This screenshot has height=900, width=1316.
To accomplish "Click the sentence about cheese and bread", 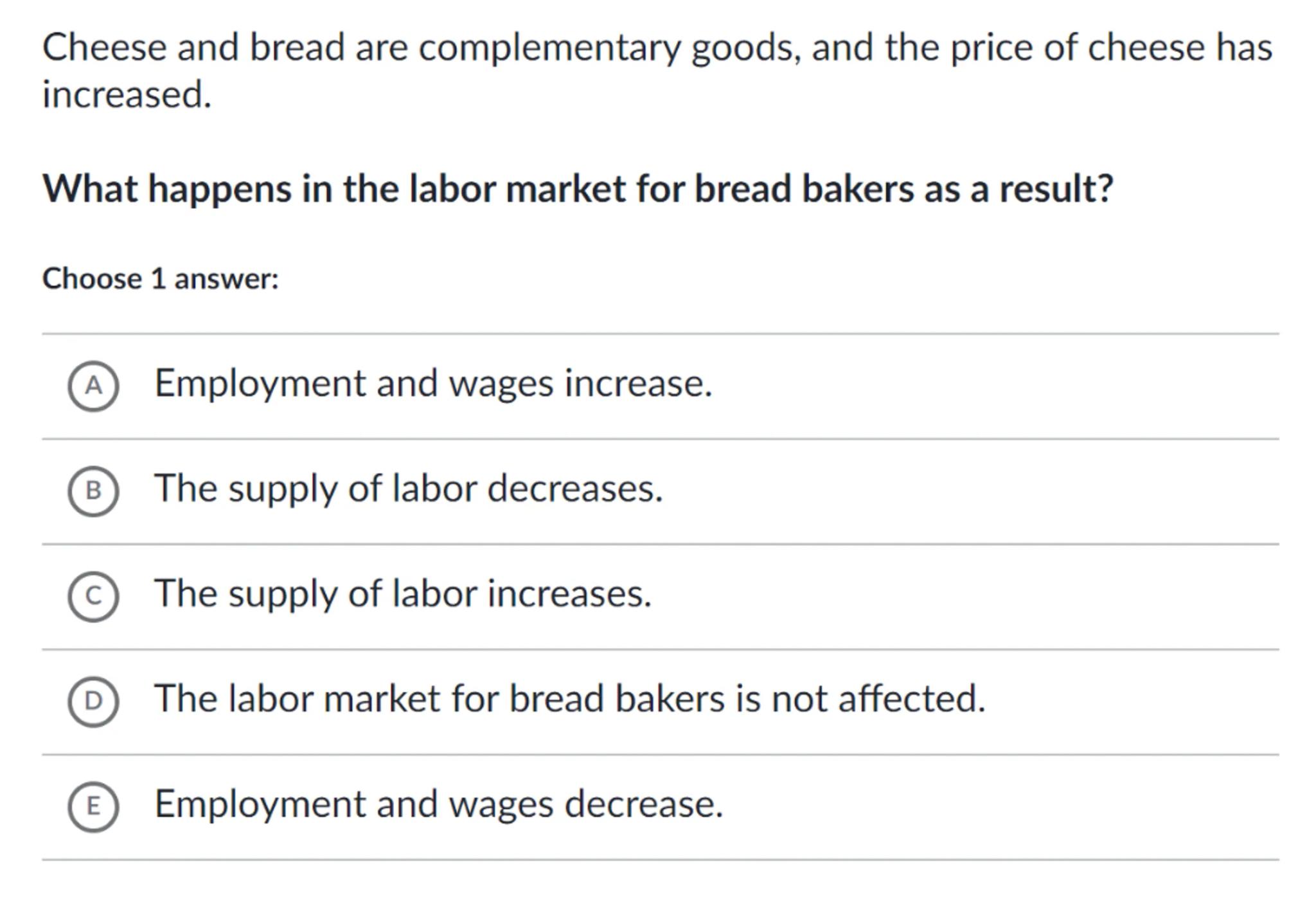I will pos(657,48).
